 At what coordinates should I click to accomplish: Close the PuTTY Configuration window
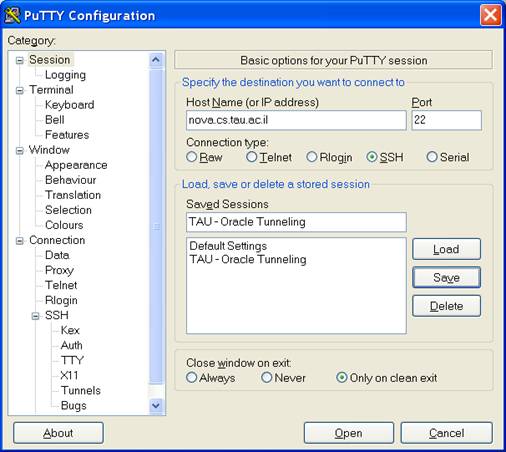point(490,15)
